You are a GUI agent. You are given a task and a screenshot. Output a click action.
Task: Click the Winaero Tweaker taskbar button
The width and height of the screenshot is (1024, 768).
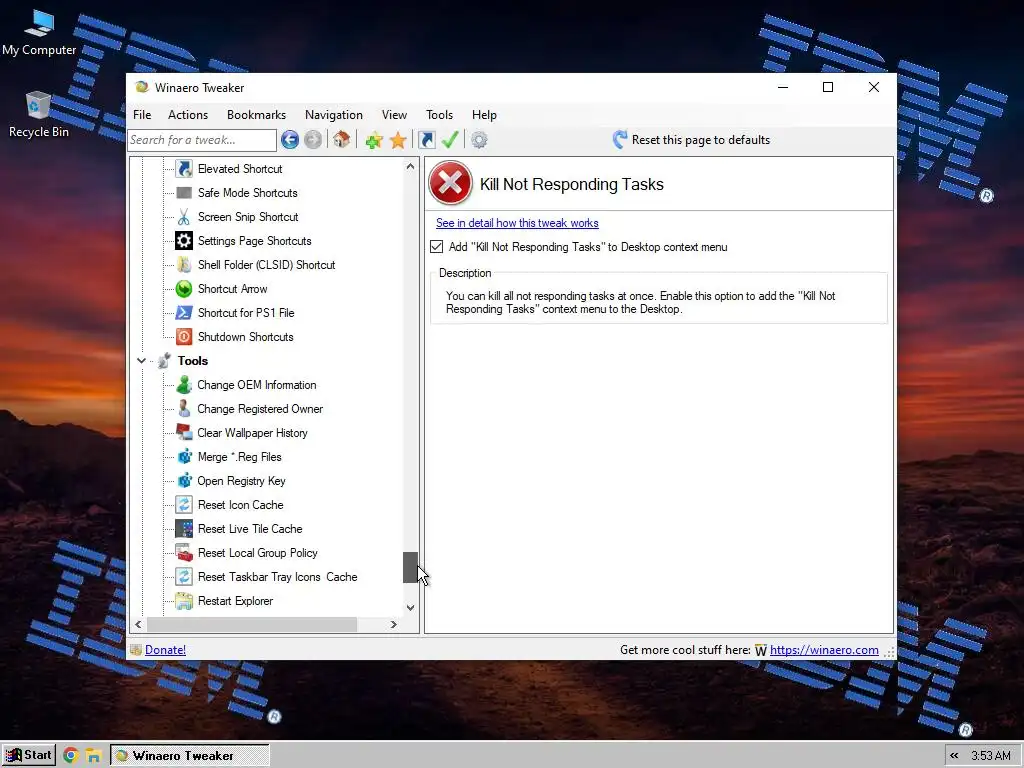189,756
